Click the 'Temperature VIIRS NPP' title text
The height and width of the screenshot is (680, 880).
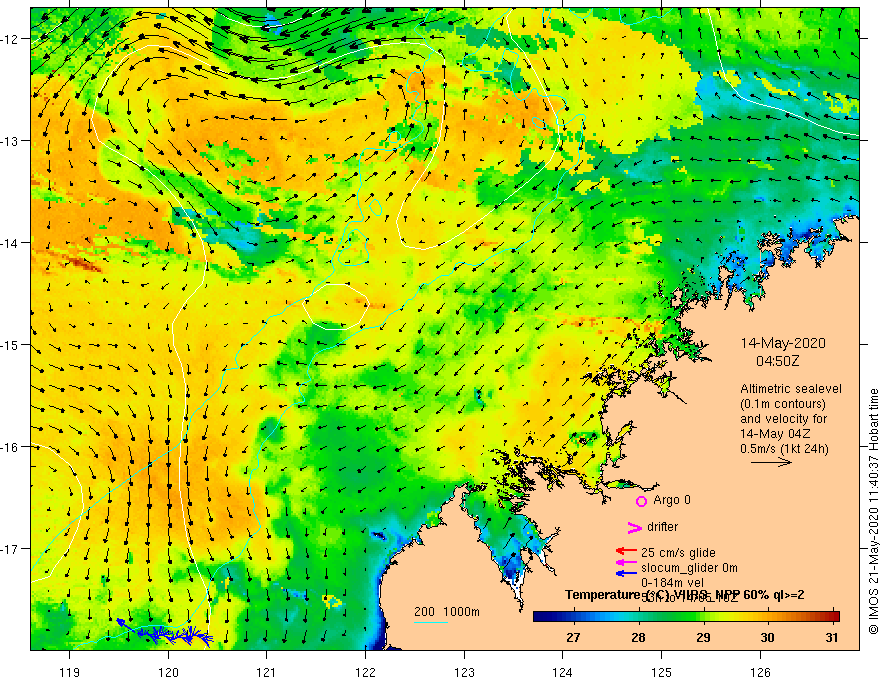684,595
